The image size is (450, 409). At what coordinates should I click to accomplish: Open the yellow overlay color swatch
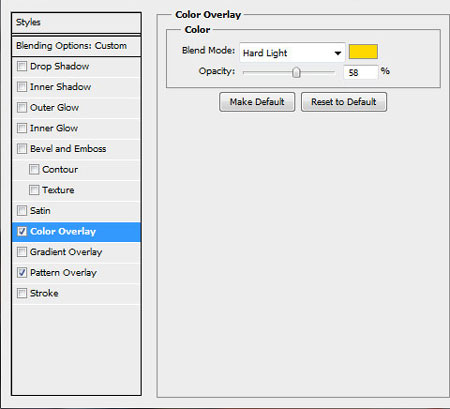[x=363, y=52]
